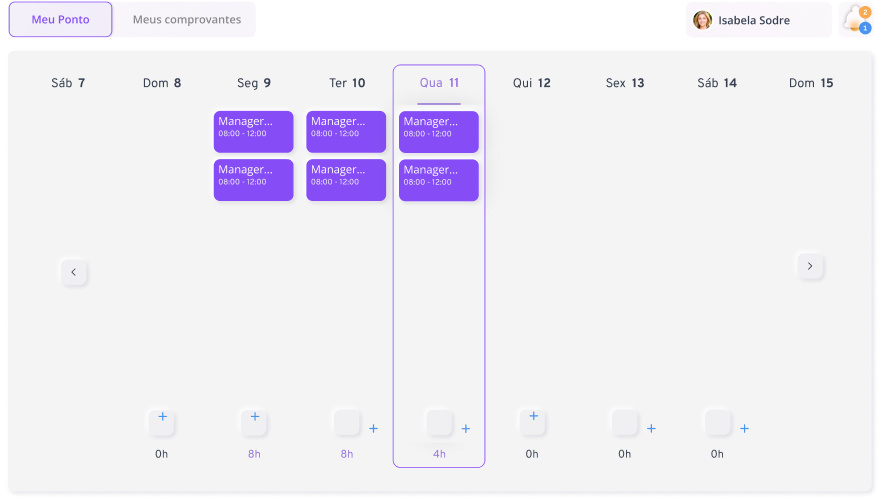Image resolution: width=878 pixels, height=498 pixels.
Task: Open first Manager shift on Seg 9
Action: (x=254, y=132)
